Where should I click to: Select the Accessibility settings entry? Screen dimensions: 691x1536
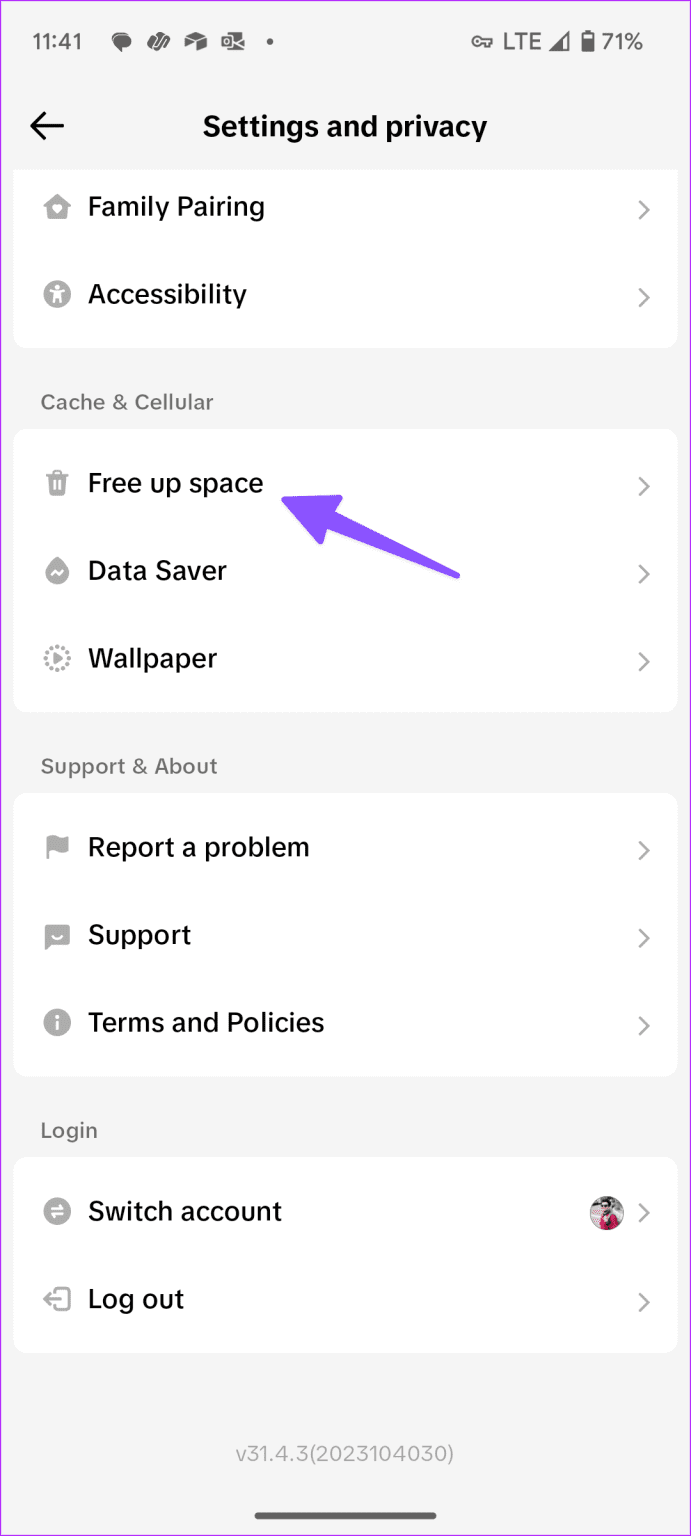coord(345,295)
